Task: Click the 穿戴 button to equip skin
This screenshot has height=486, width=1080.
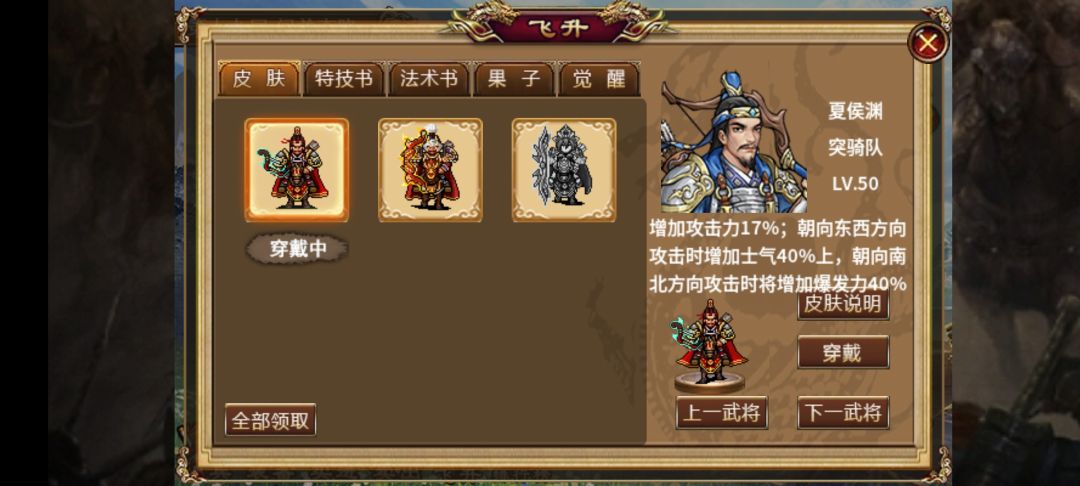Action: click(843, 352)
